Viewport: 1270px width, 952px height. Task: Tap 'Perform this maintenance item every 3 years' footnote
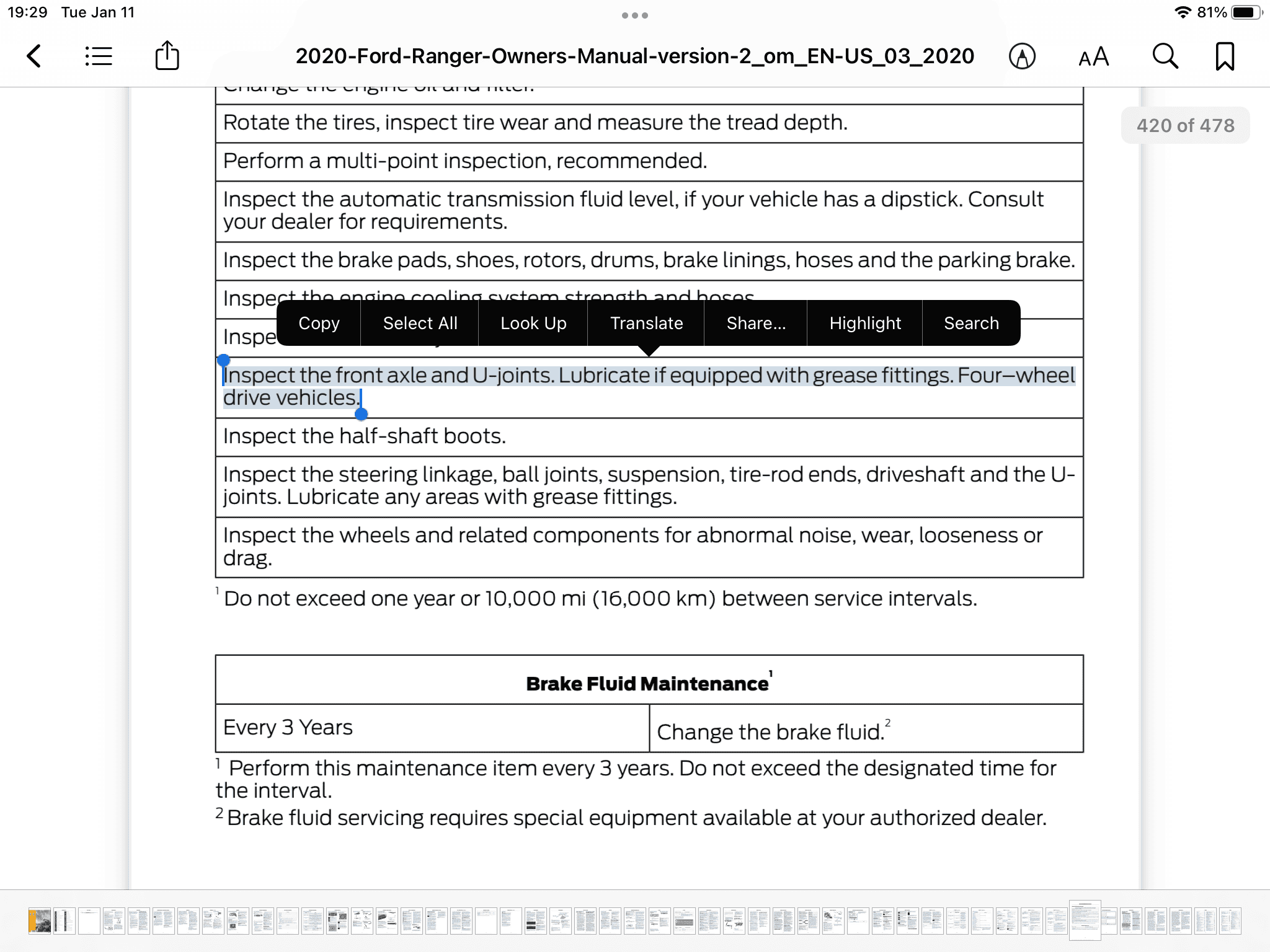point(636,779)
